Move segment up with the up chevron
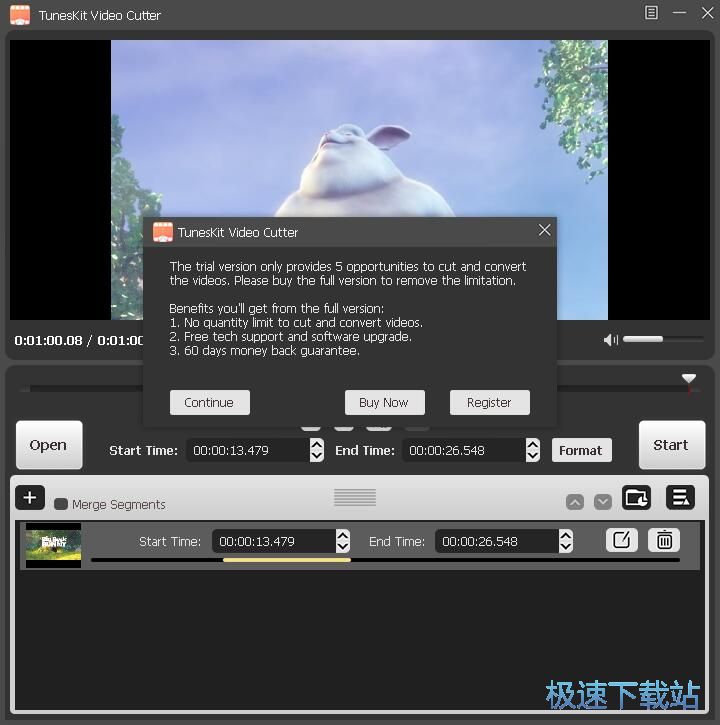Screen dimensions: 720x725 click(x=574, y=502)
